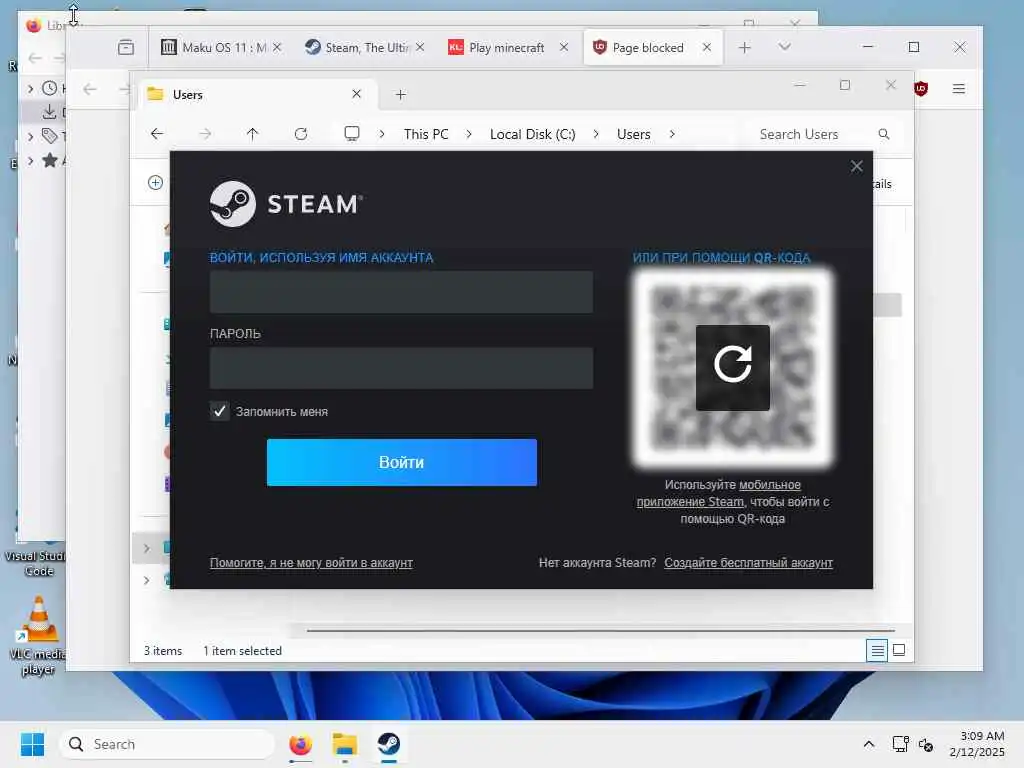The image size is (1024, 768).
Task: Expand the chevron after Users breadcrumb
Action: click(672, 134)
